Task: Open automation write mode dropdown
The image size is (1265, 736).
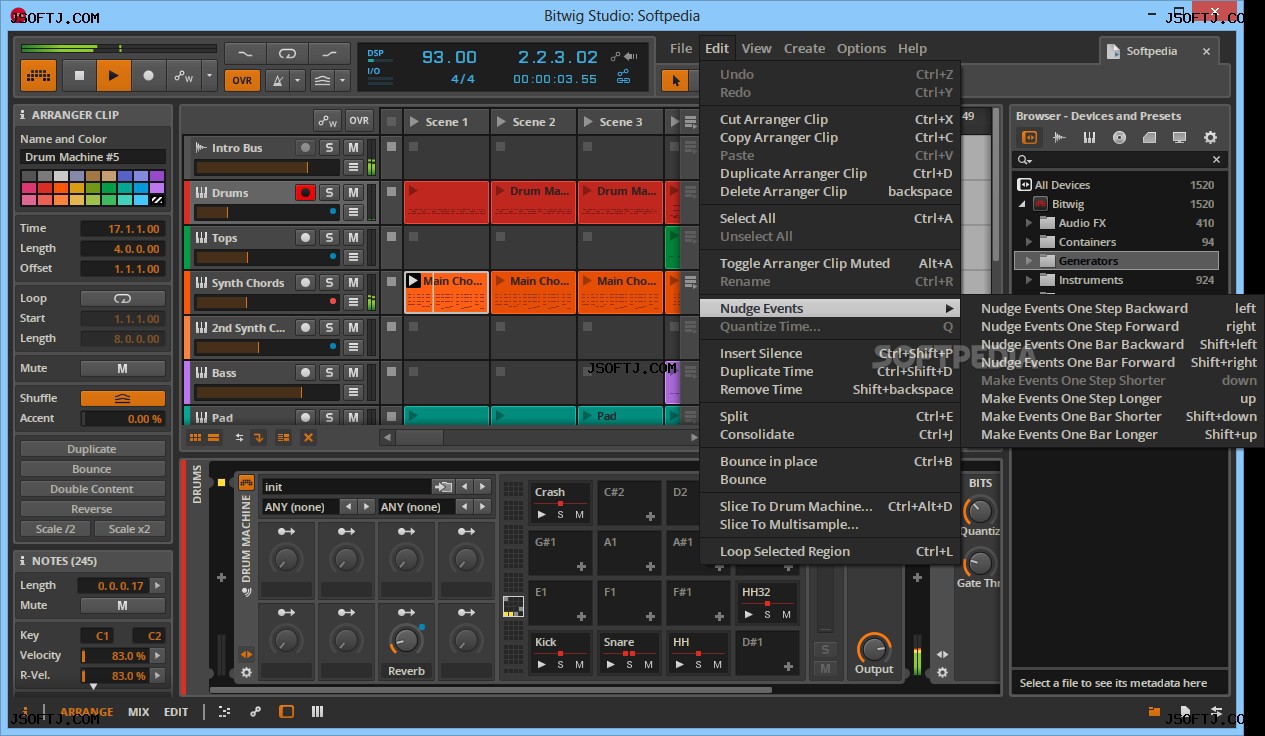Action: pyautogui.click(x=209, y=76)
